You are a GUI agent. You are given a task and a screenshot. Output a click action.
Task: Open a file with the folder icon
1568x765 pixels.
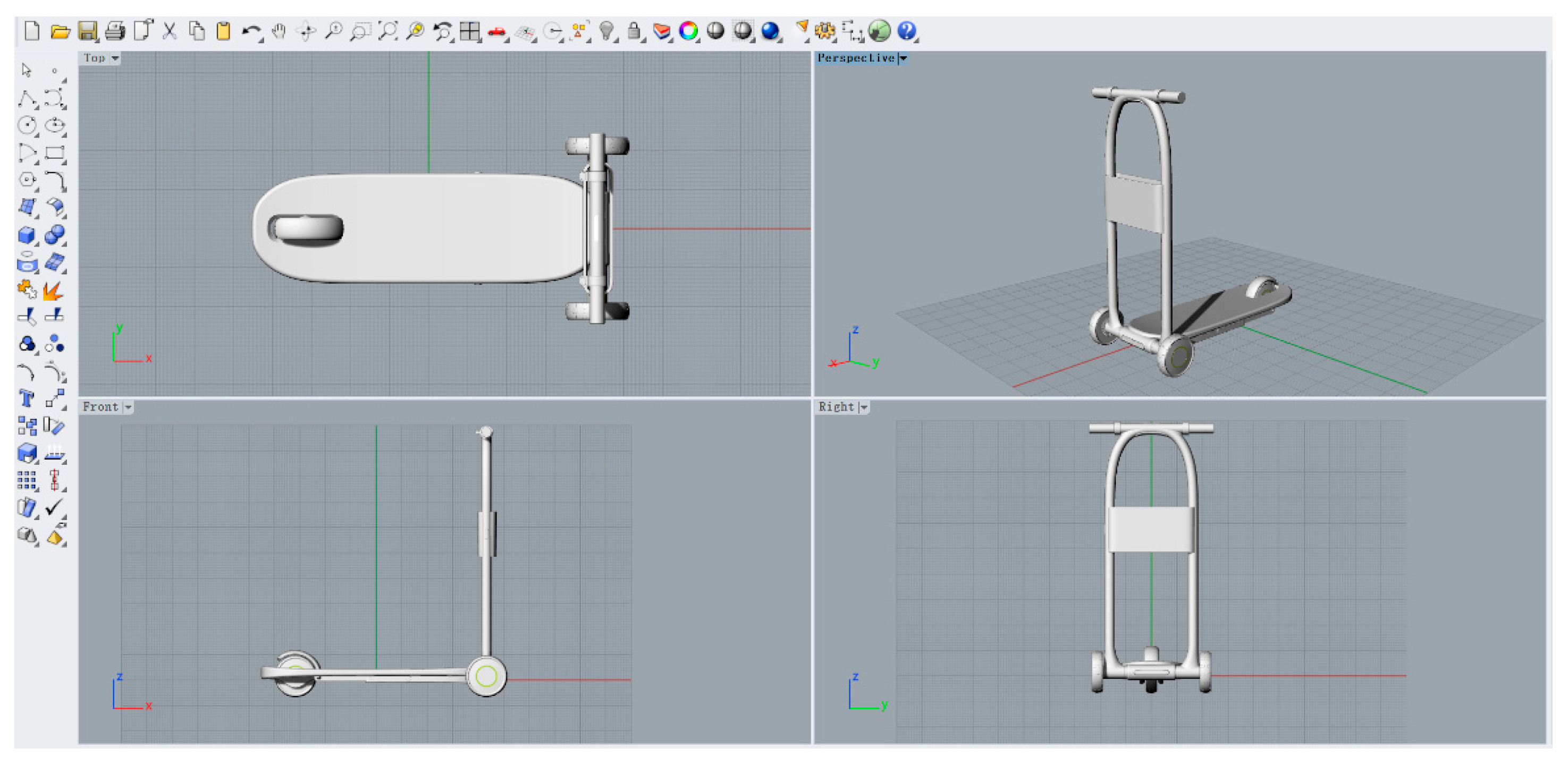pyautogui.click(x=60, y=31)
